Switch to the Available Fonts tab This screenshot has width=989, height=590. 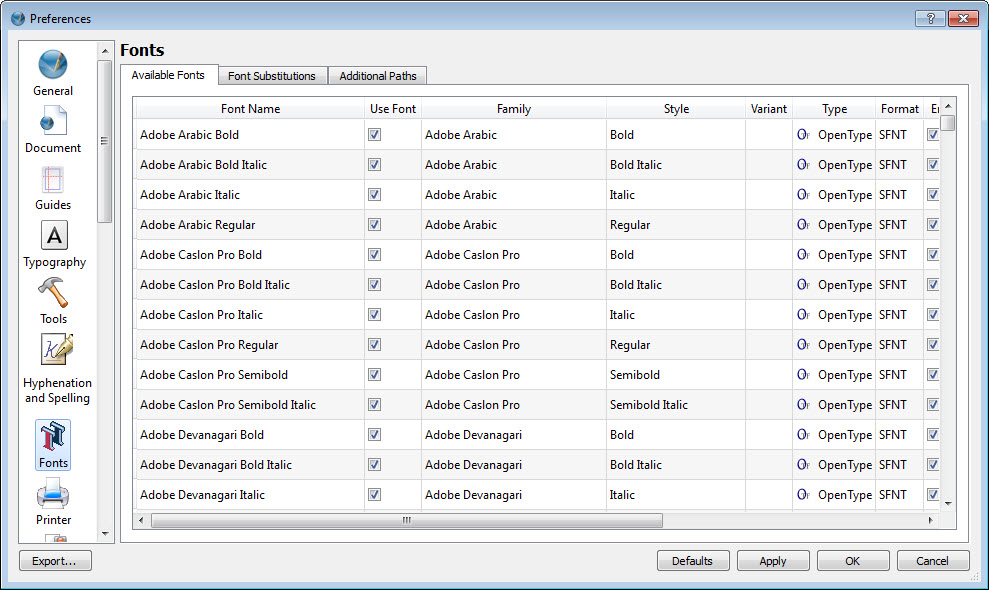(168, 75)
